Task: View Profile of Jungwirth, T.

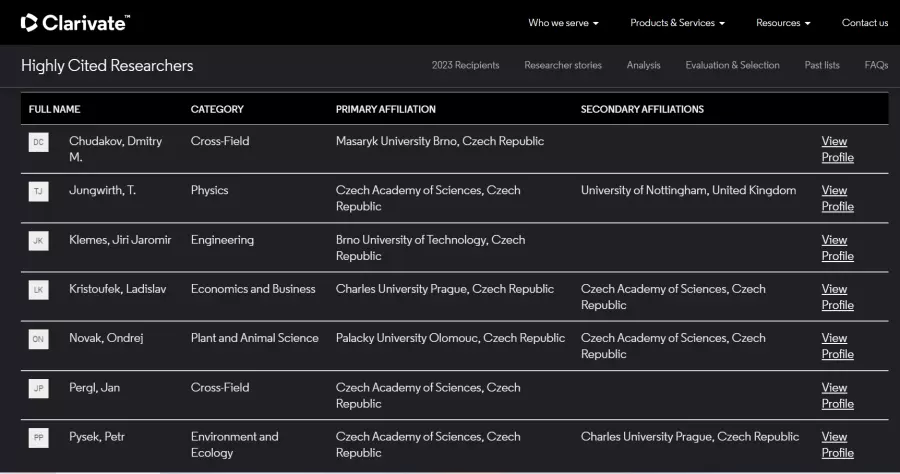Action: click(837, 198)
